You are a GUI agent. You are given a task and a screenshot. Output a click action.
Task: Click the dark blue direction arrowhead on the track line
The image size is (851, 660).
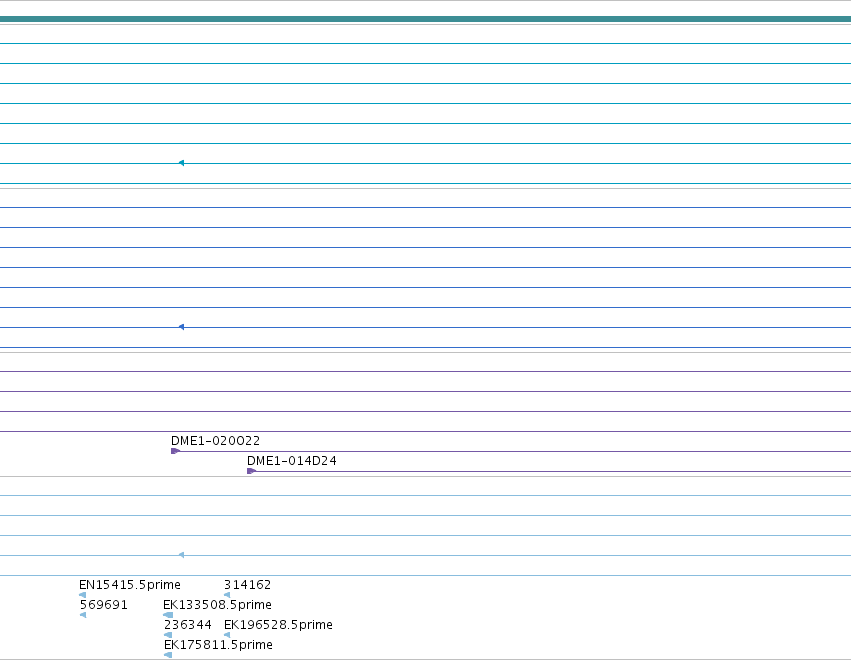[x=181, y=327]
